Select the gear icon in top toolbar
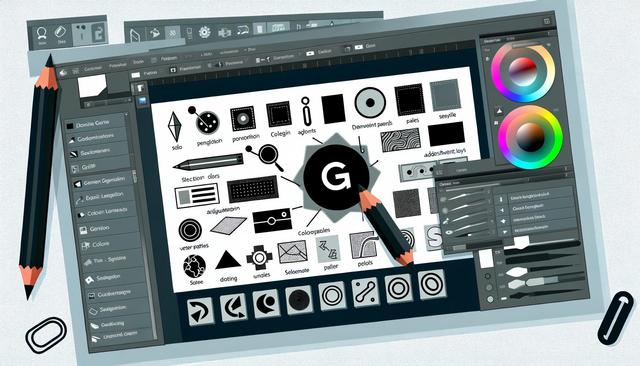Viewport: 640px width, 366px height. (x=204, y=32)
